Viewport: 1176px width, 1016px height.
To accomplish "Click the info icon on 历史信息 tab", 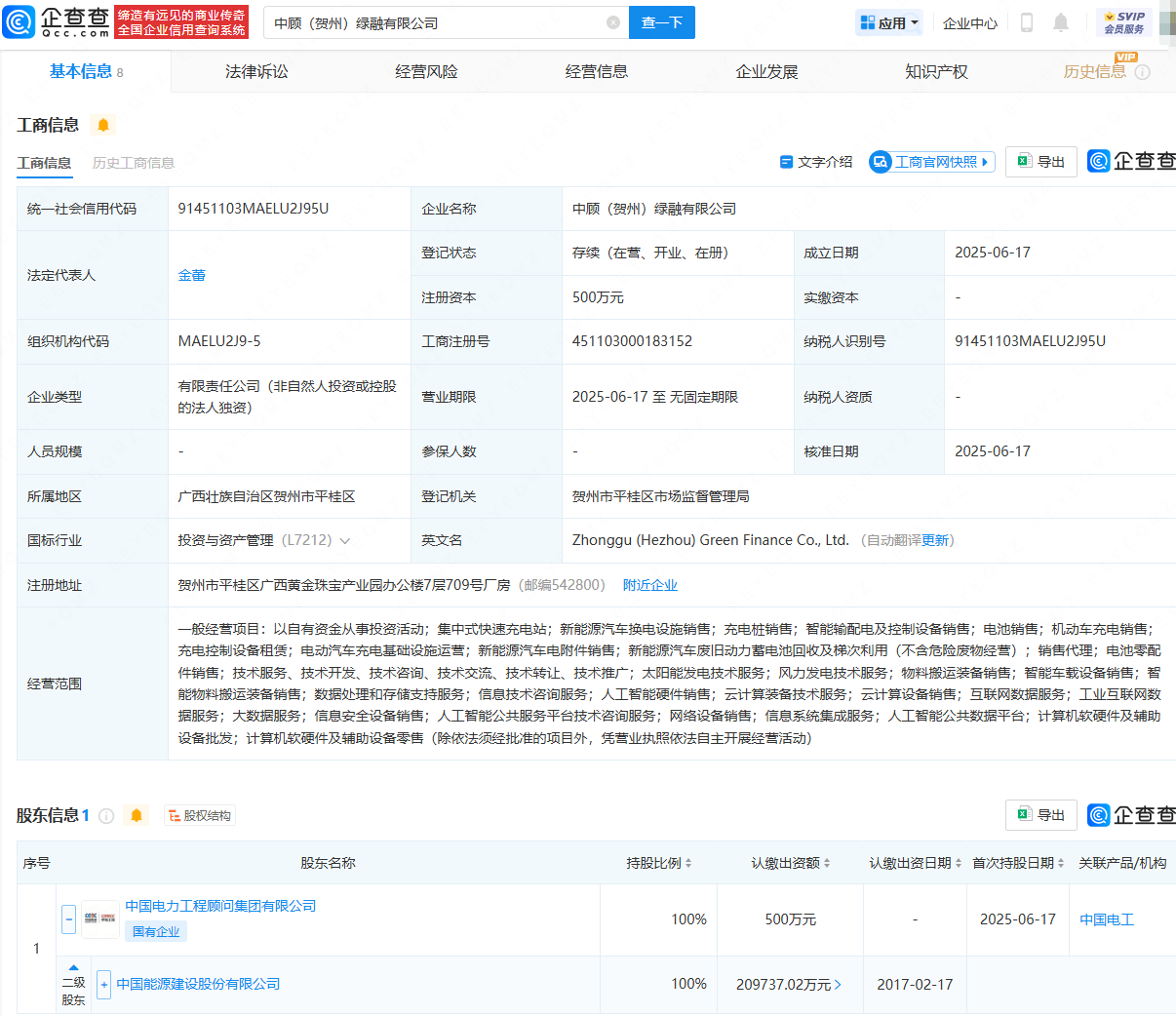I will point(1143,72).
